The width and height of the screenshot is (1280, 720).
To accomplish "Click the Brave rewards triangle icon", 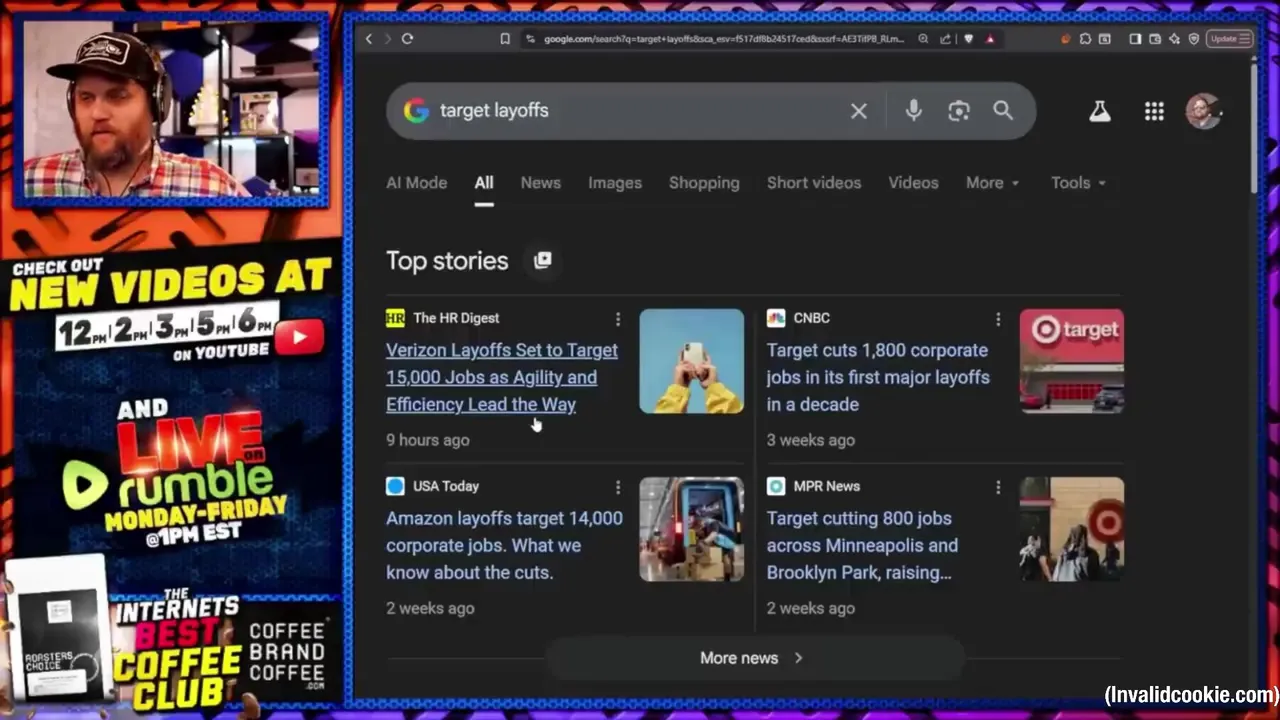I will pyautogui.click(x=990, y=39).
